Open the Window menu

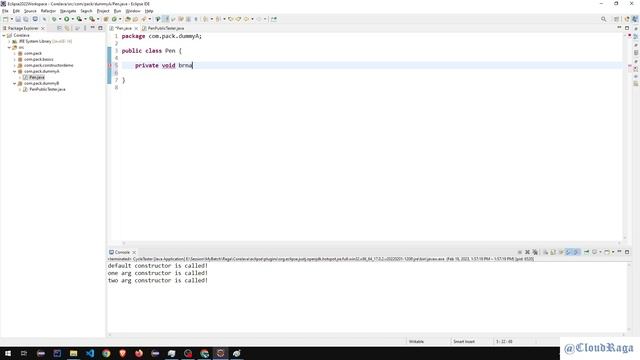(x=133, y=11)
